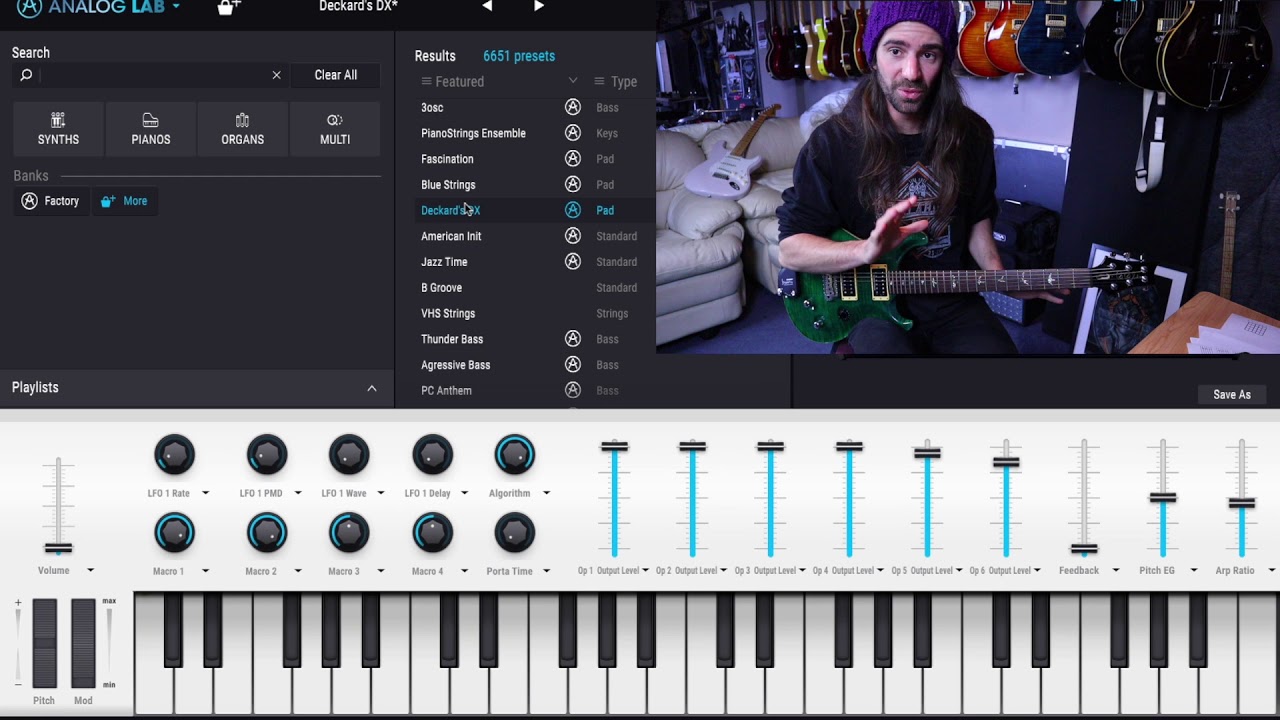The image size is (1280, 720).
Task: Click Arturia icon on Deckard's DX row
Action: coord(572,210)
